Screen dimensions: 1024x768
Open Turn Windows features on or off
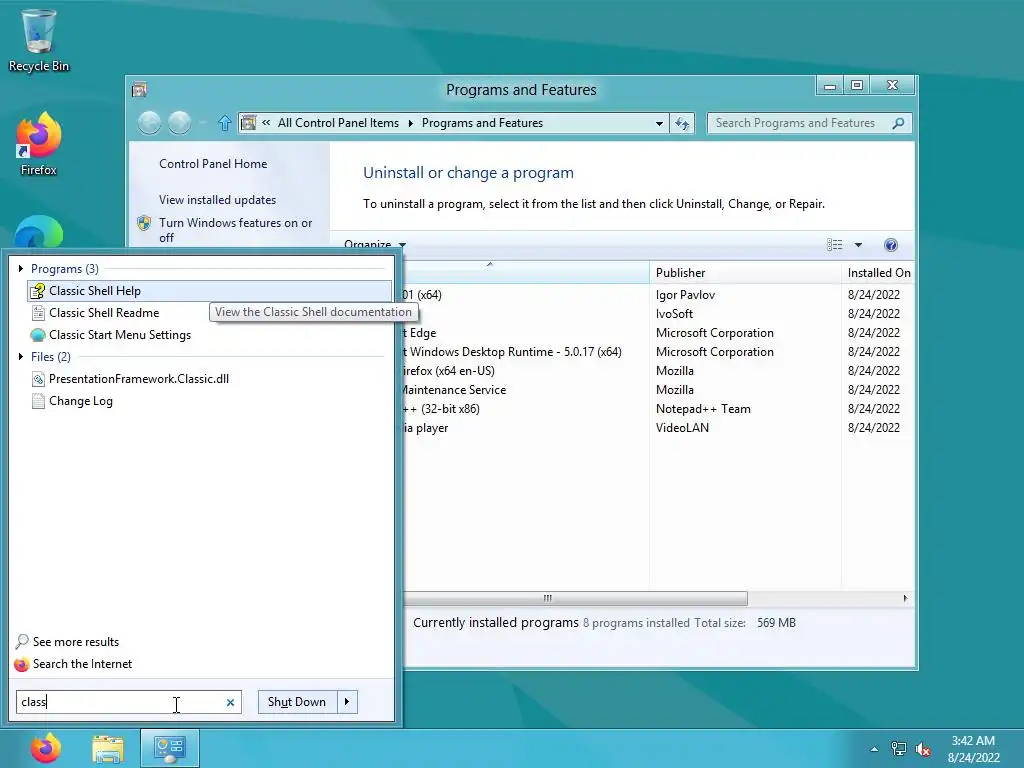236,230
